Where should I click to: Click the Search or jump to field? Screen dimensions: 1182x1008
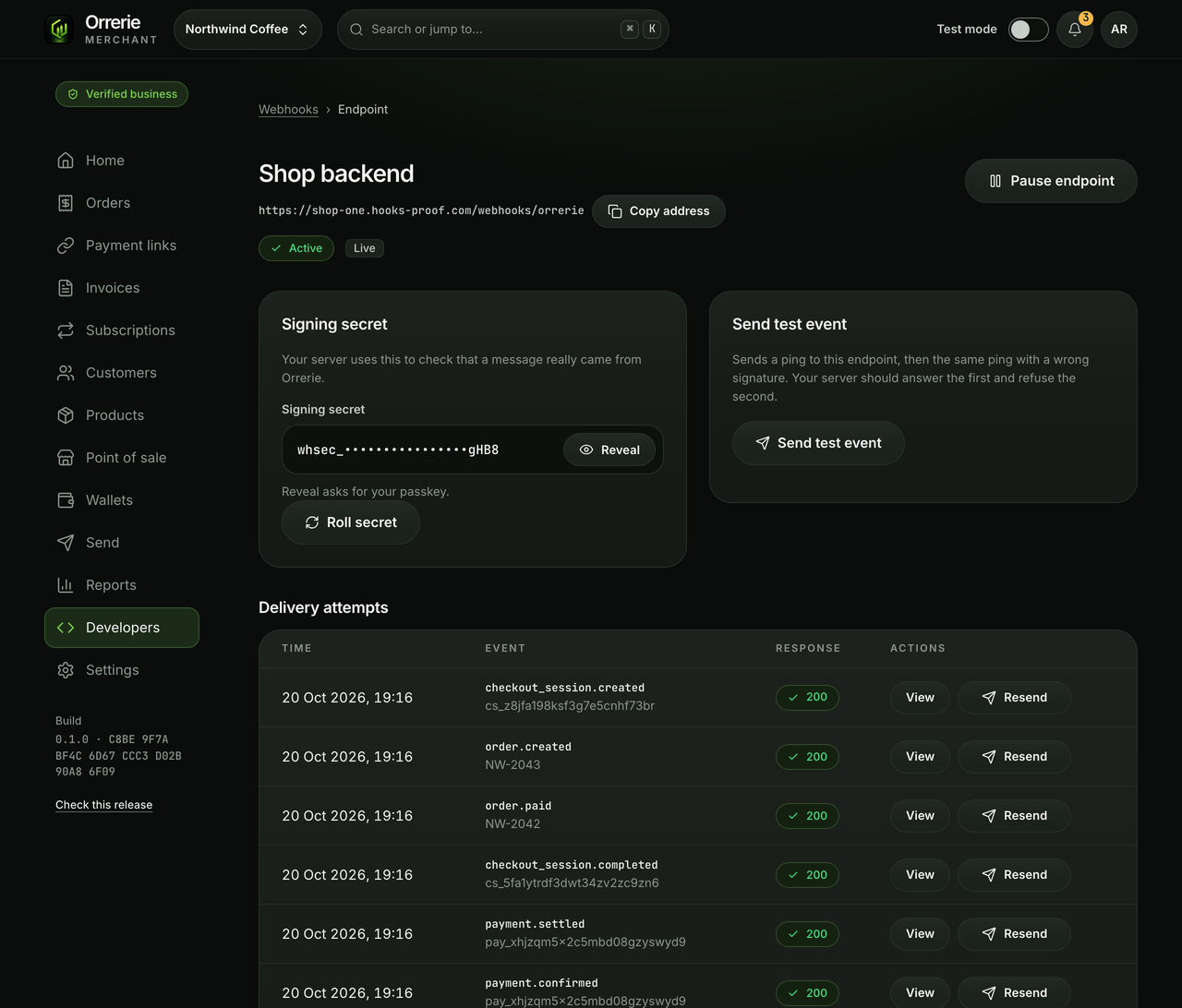(503, 30)
